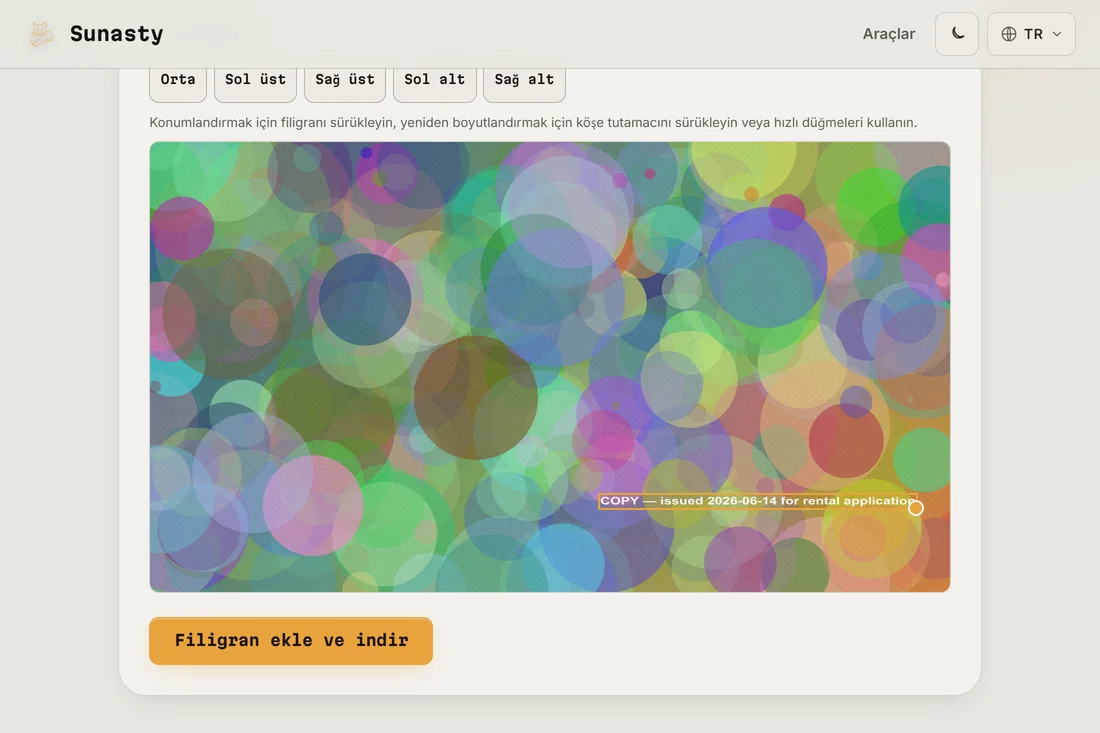1100x733 pixels.
Task: Open the TR language dropdown
Action: click(x=1031, y=34)
